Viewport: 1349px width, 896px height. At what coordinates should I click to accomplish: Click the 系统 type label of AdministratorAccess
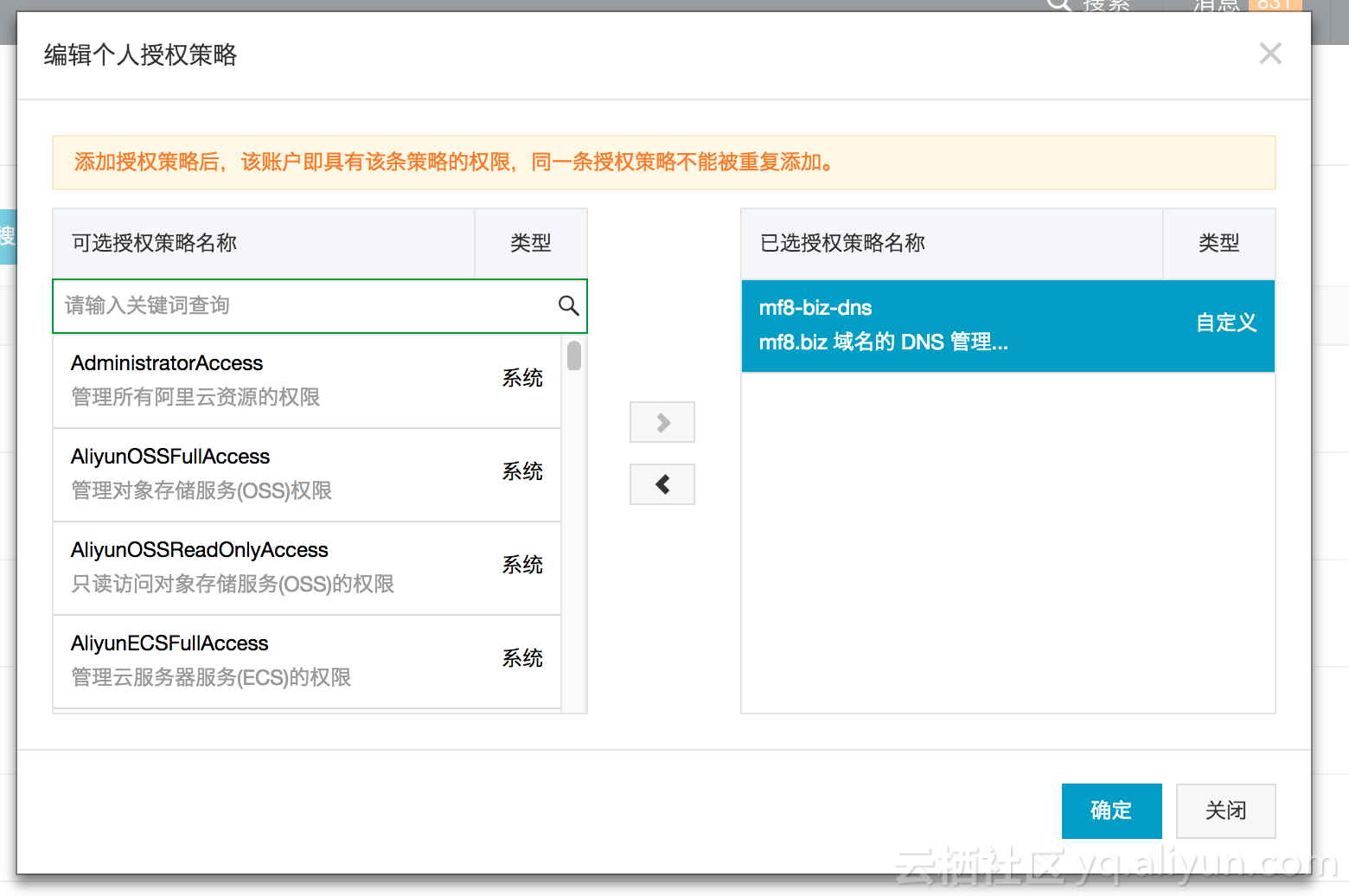[x=522, y=378]
